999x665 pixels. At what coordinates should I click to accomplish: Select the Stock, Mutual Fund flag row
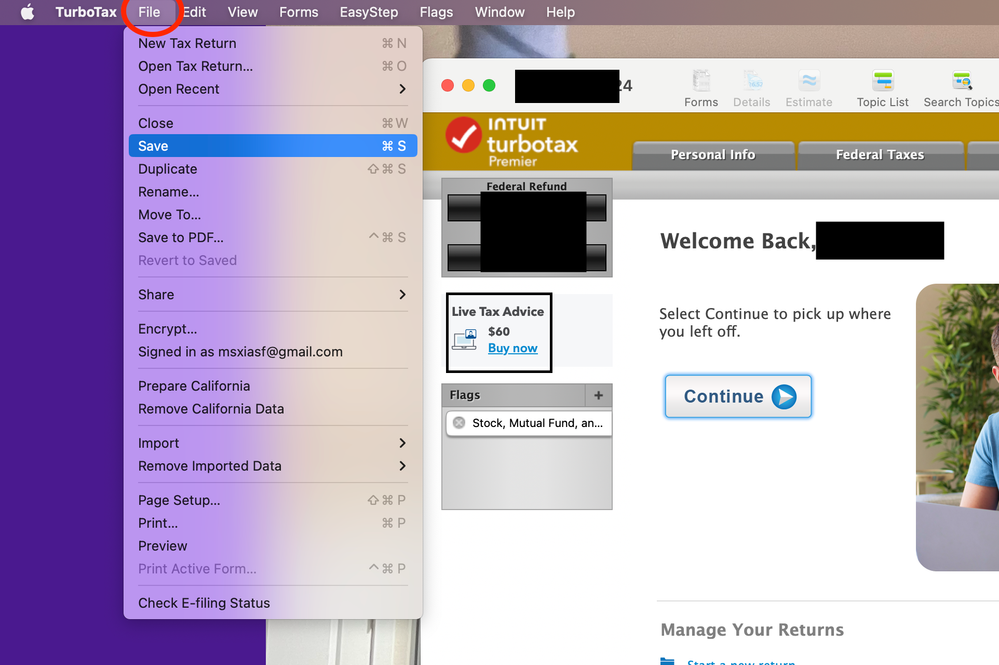[529, 423]
